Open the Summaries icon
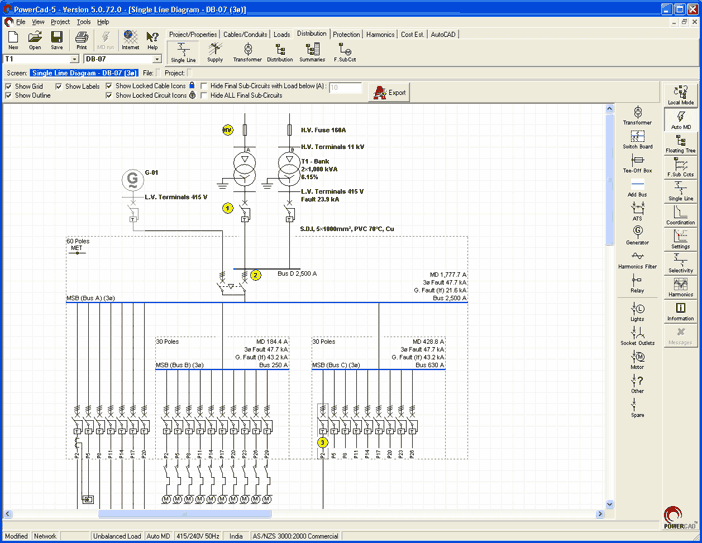The width and height of the screenshot is (702, 543). (x=312, y=52)
